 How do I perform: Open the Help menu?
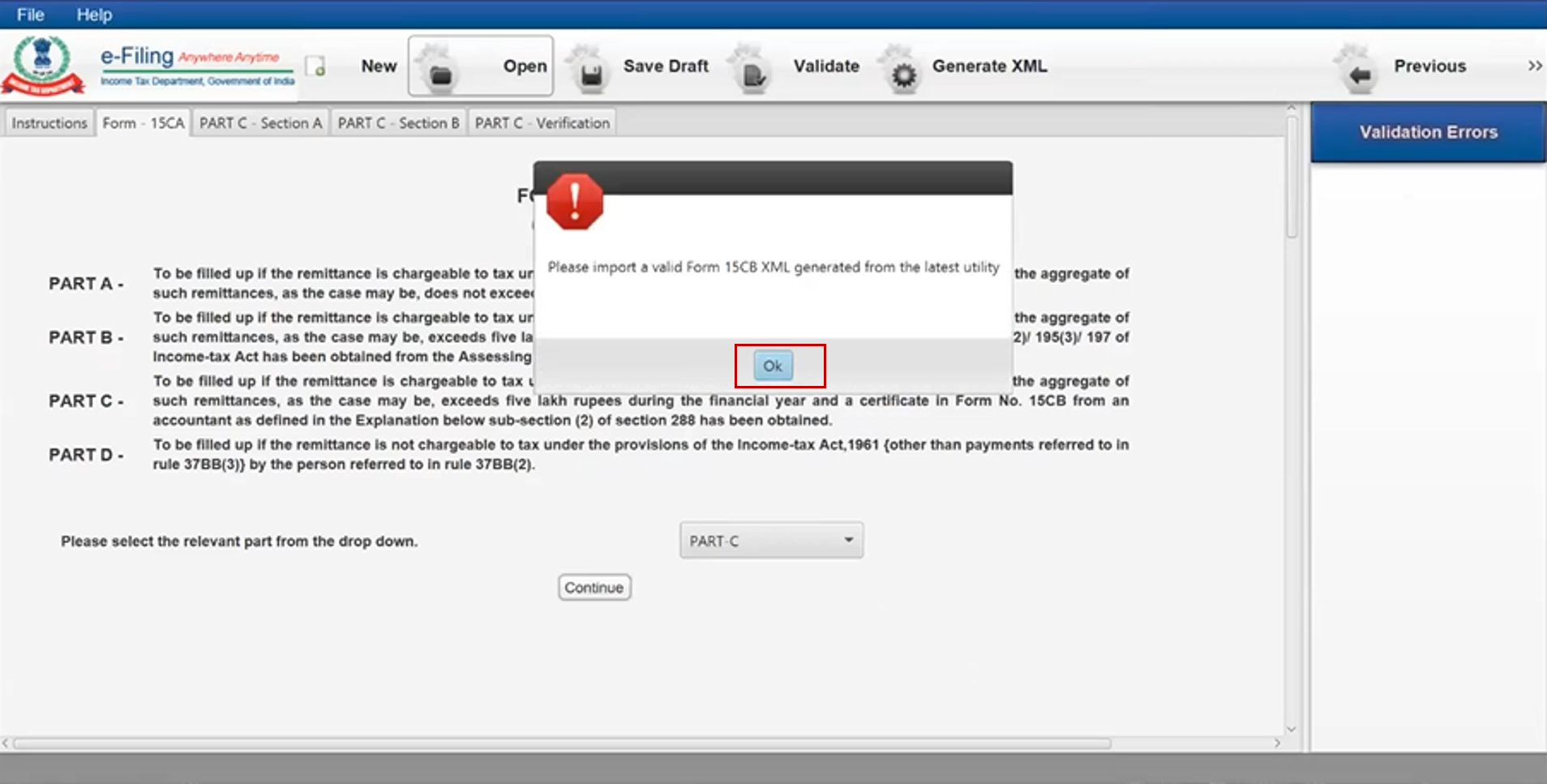94,15
